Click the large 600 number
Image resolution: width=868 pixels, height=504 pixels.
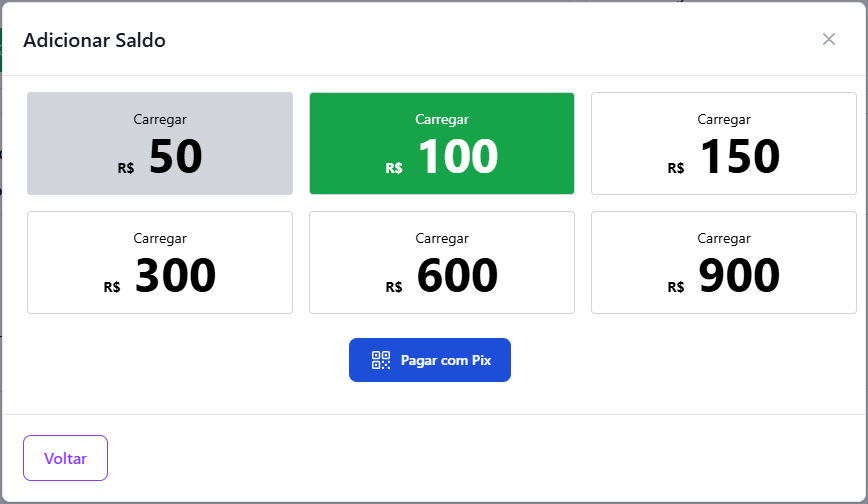point(457,275)
